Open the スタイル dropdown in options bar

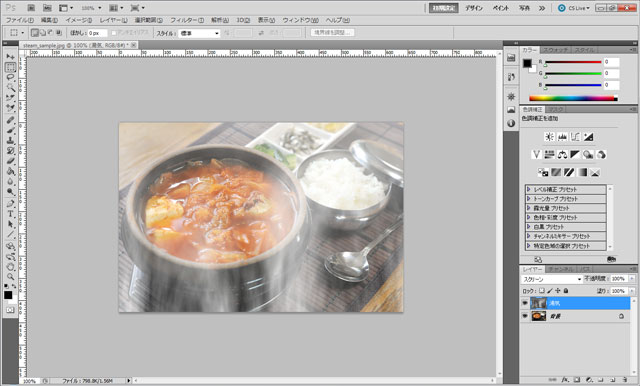click(x=199, y=33)
